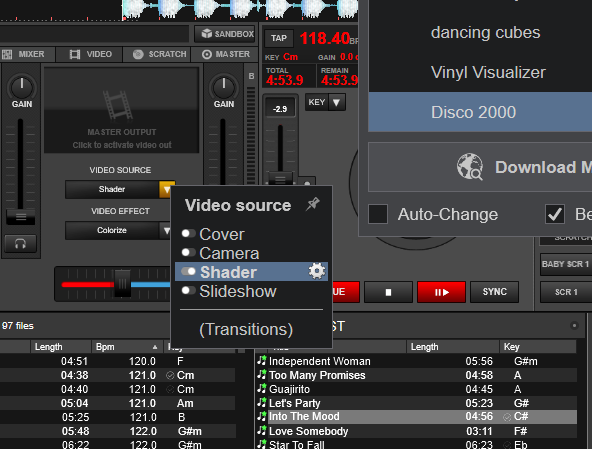Sort by the Bpm column header
592x449 pixels.
tap(127, 347)
